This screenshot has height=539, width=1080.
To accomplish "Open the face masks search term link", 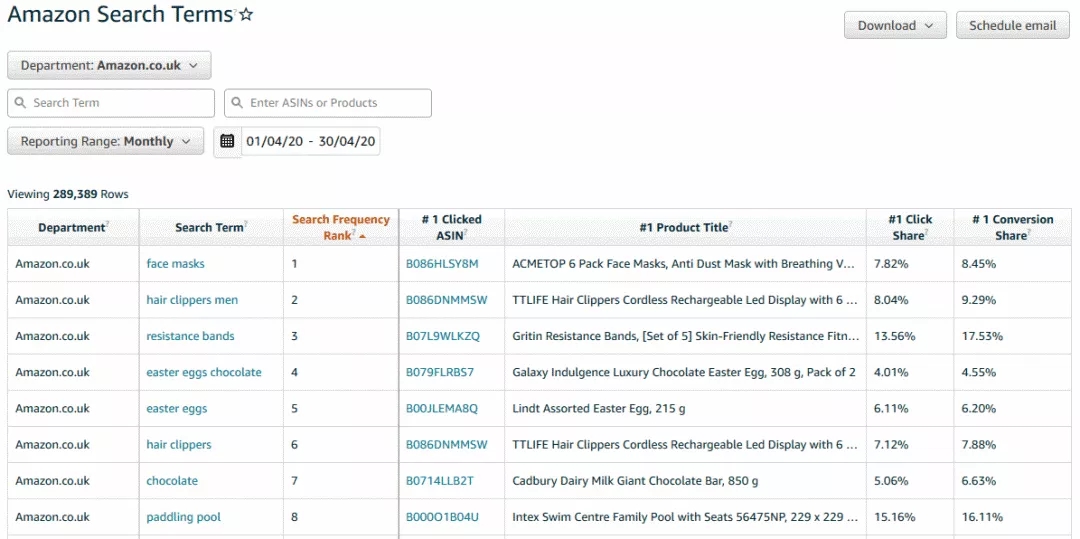I will pyautogui.click(x=175, y=264).
